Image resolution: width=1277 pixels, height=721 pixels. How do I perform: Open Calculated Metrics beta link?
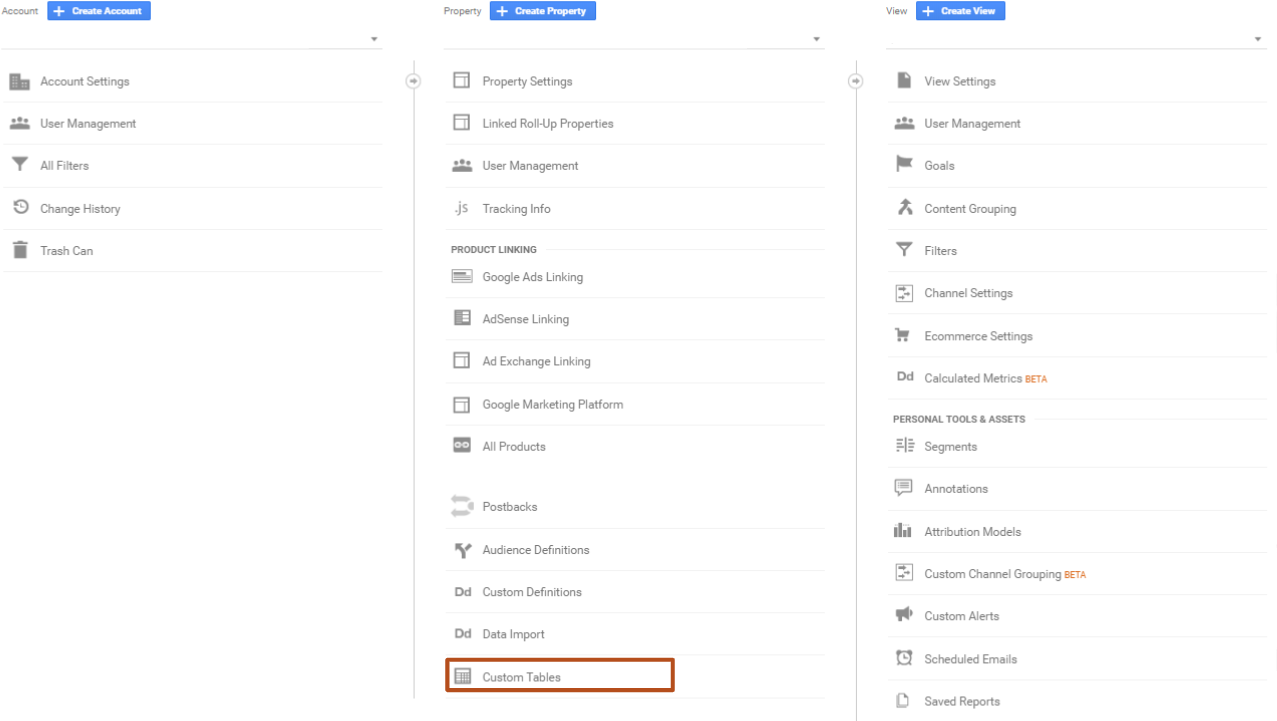[x=972, y=378]
